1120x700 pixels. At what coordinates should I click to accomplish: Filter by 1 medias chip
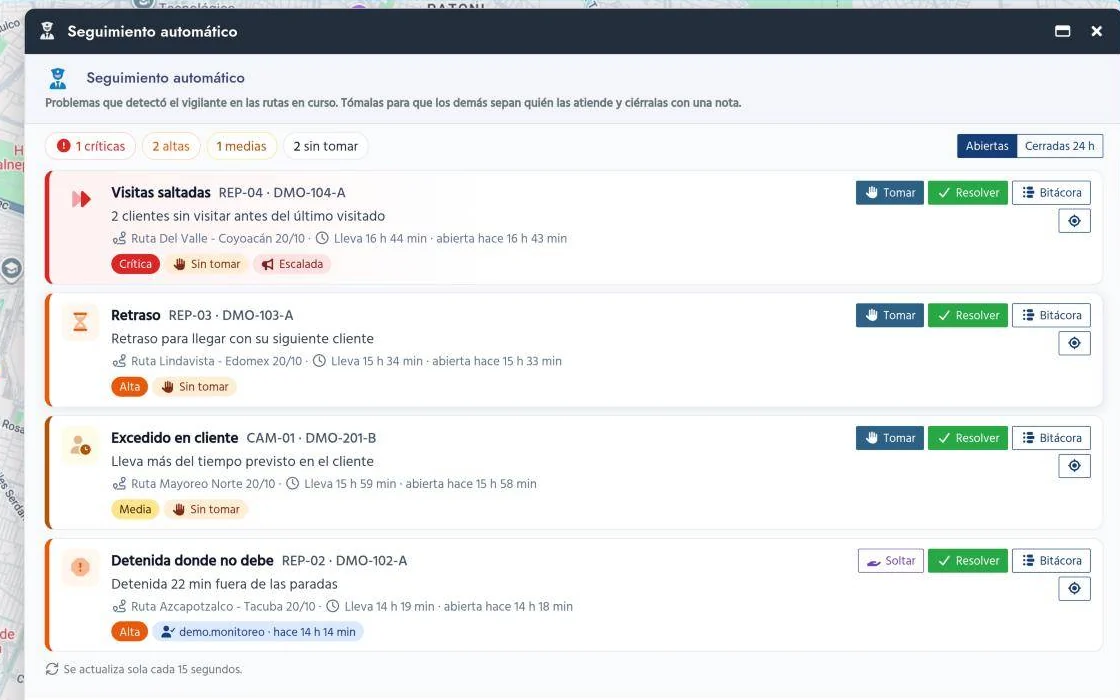pos(241,146)
